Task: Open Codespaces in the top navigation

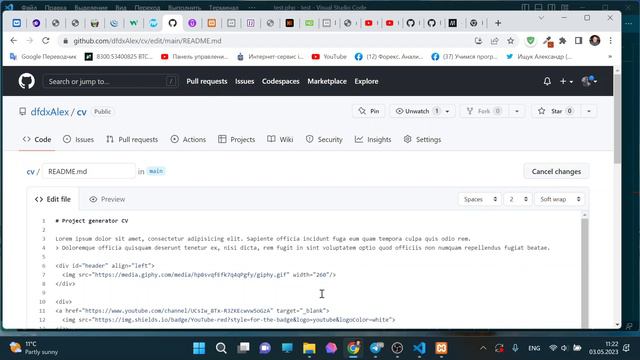Action: coord(280,81)
